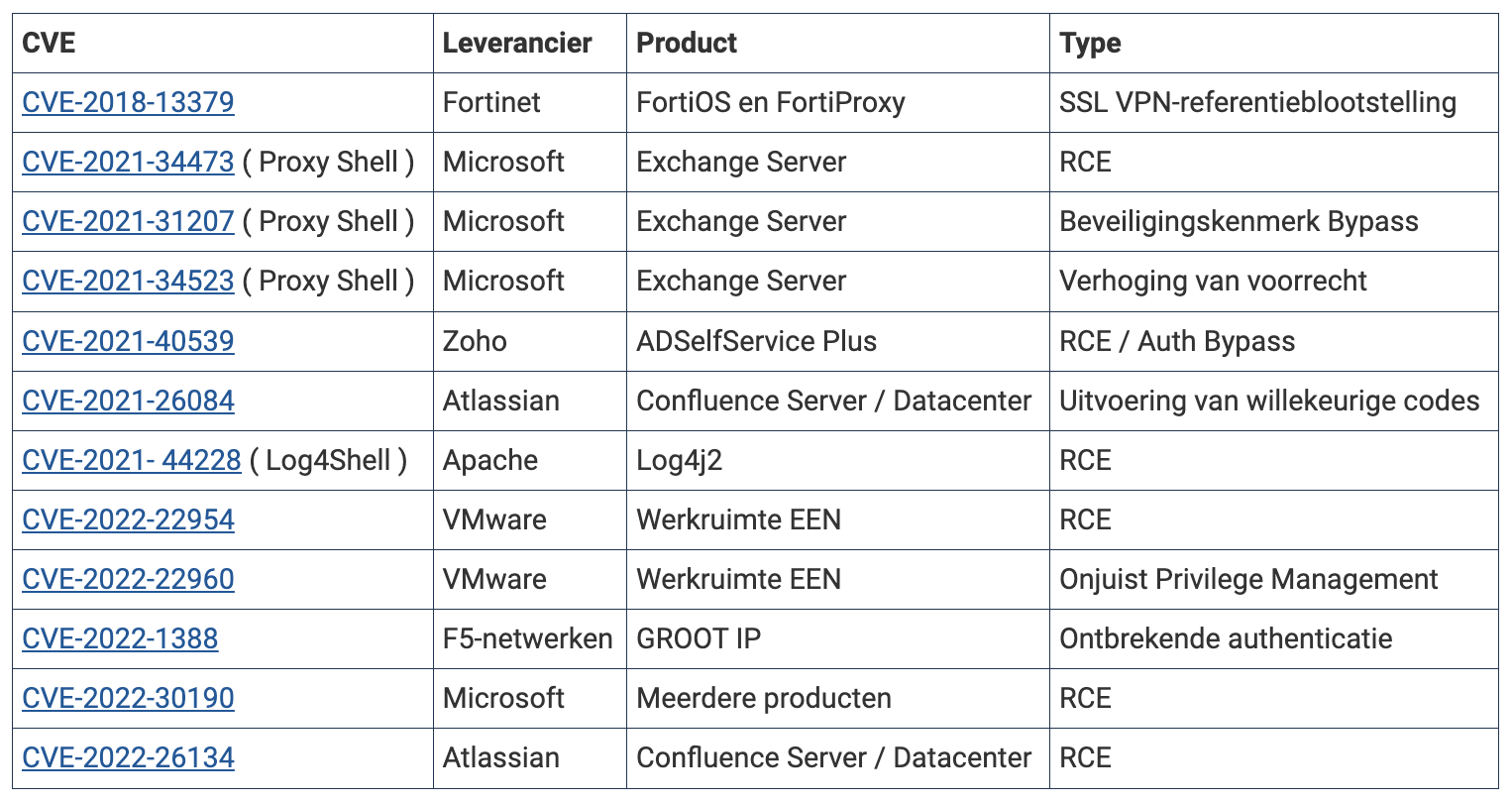Open the CVE-2022-30190 link
This screenshot has height=805, width=1512.
click(128, 699)
